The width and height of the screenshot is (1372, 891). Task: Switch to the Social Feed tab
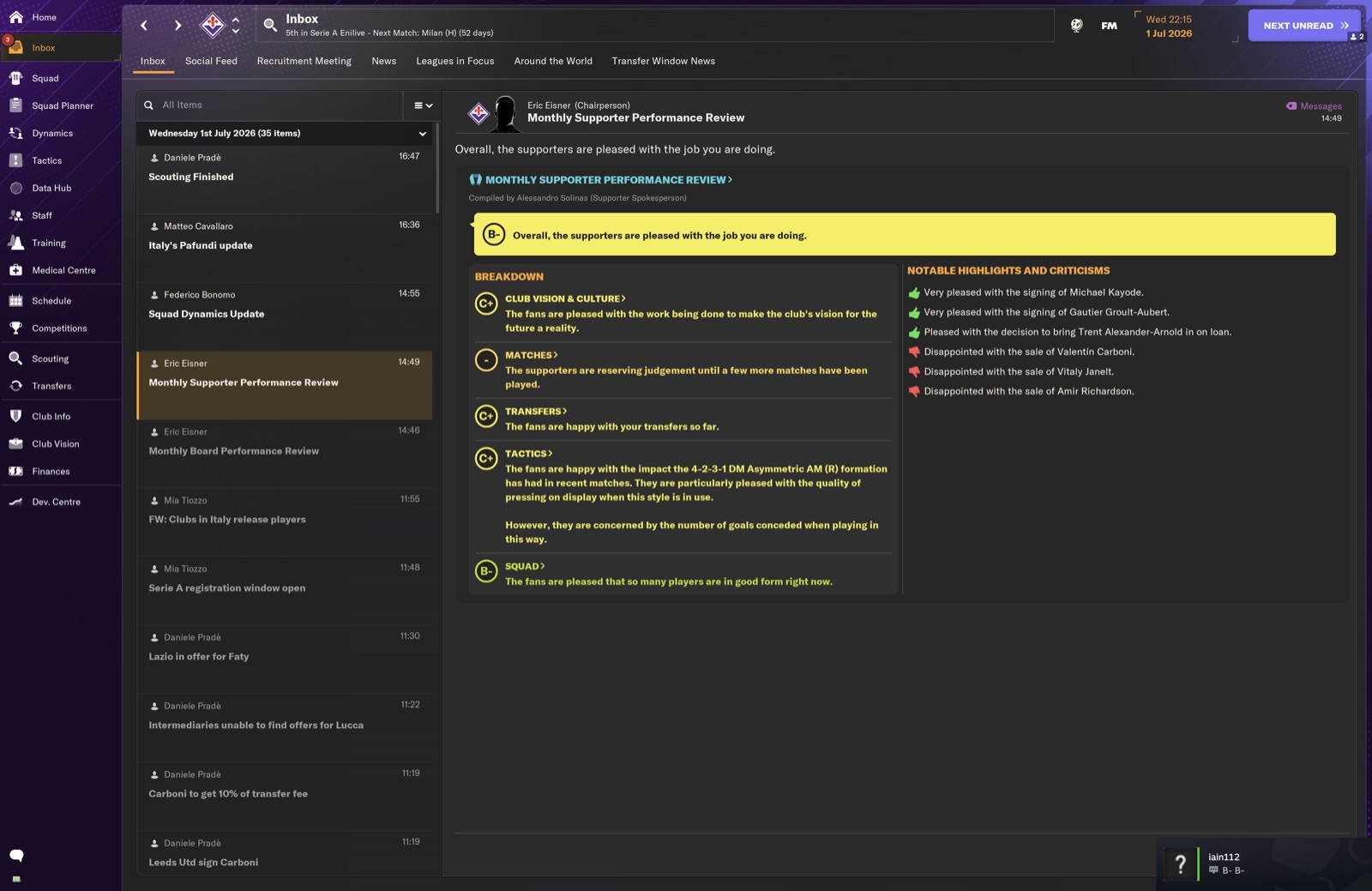click(211, 61)
